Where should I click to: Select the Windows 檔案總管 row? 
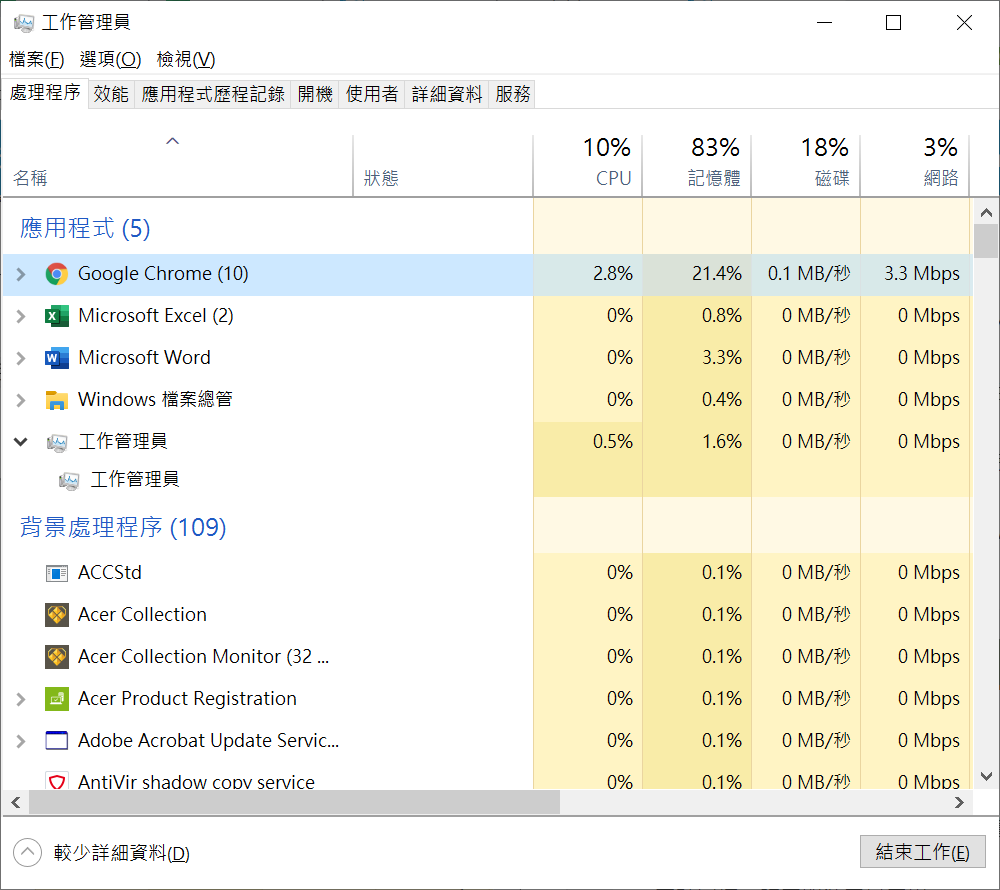(487, 400)
